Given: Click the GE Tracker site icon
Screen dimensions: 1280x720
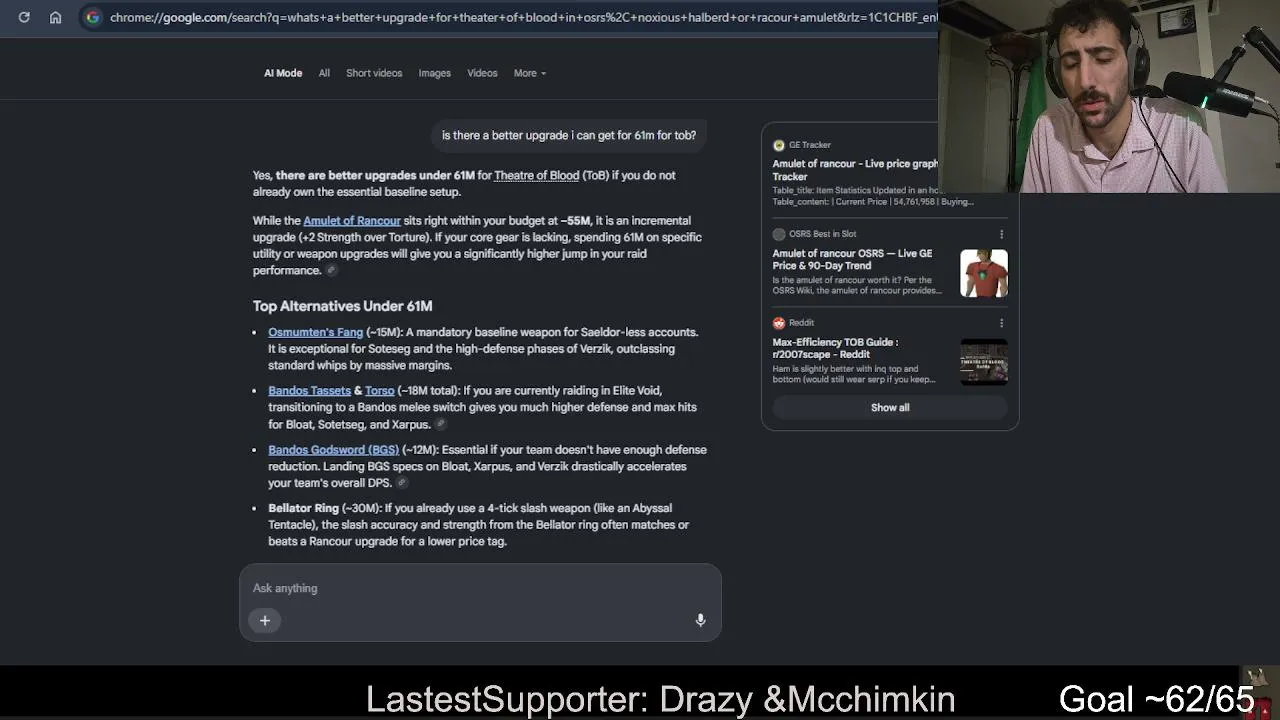Looking at the screenshot, I should point(779,145).
